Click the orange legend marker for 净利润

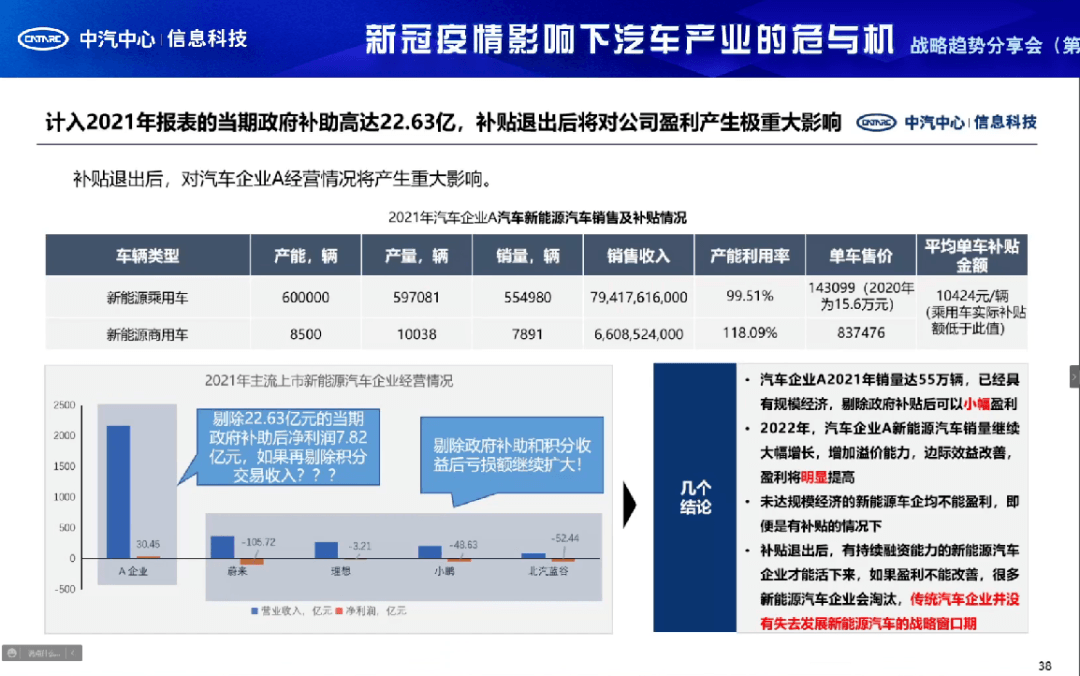coord(338,611)
